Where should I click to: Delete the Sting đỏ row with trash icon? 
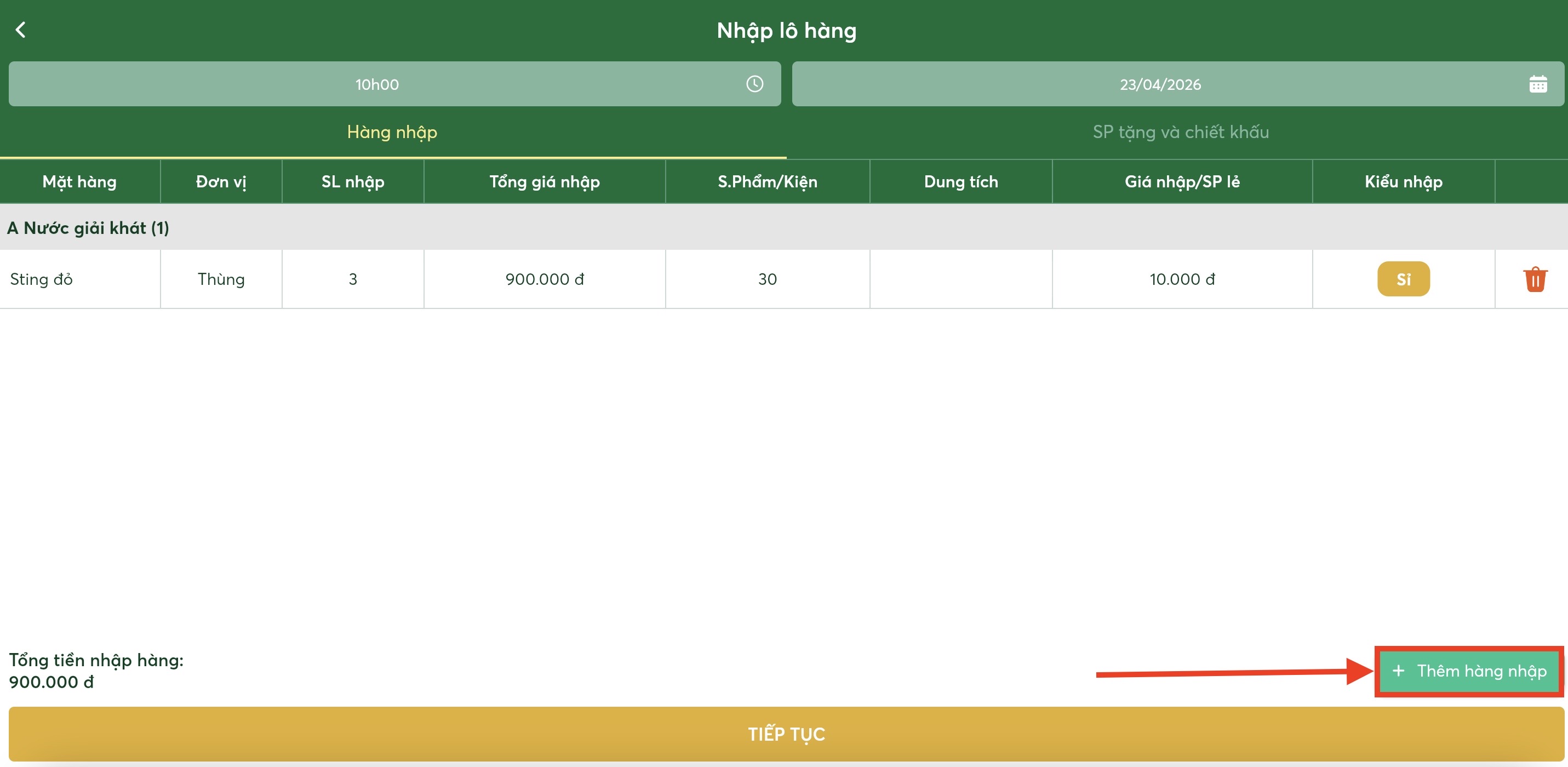click(x=1535, y=279)
